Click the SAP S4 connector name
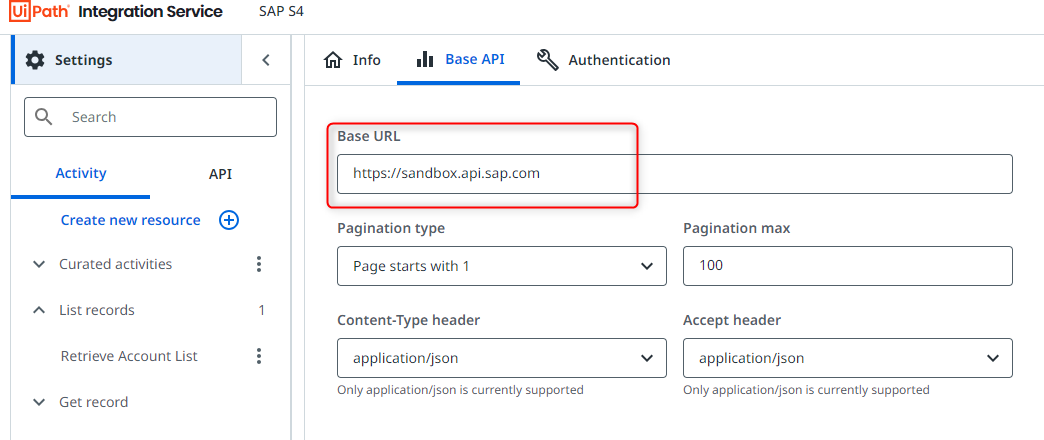The height and width of the screenshot is (440, 1044). pyautogui.click(x=281, y=11)
